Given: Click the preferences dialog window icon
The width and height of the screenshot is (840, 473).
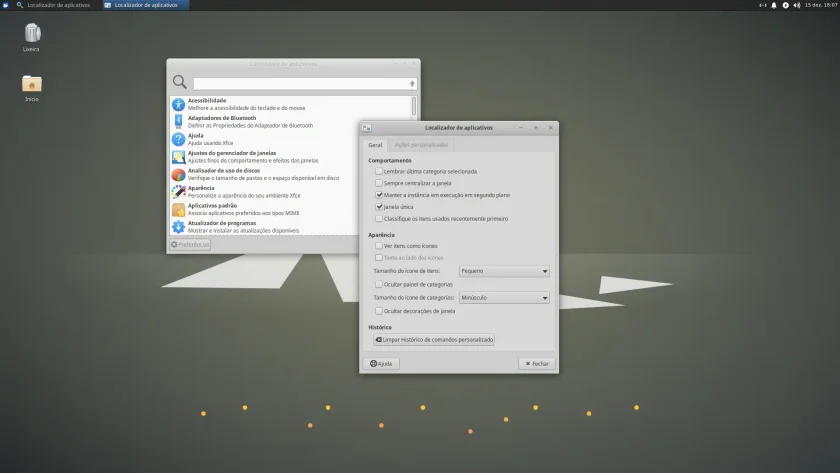Looking at the screenshot, I should 367,127.
